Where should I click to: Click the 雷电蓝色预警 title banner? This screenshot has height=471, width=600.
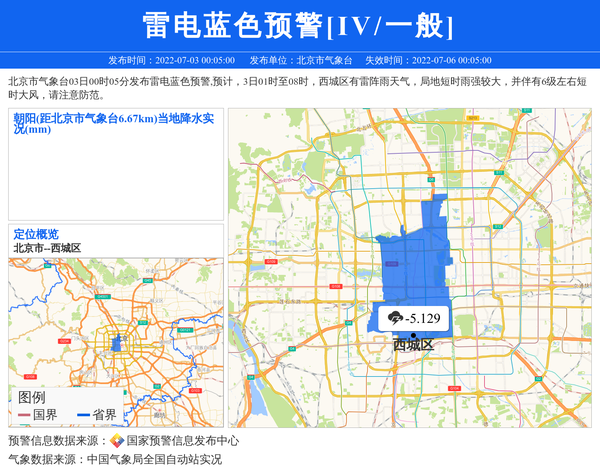tap(299, 26)
